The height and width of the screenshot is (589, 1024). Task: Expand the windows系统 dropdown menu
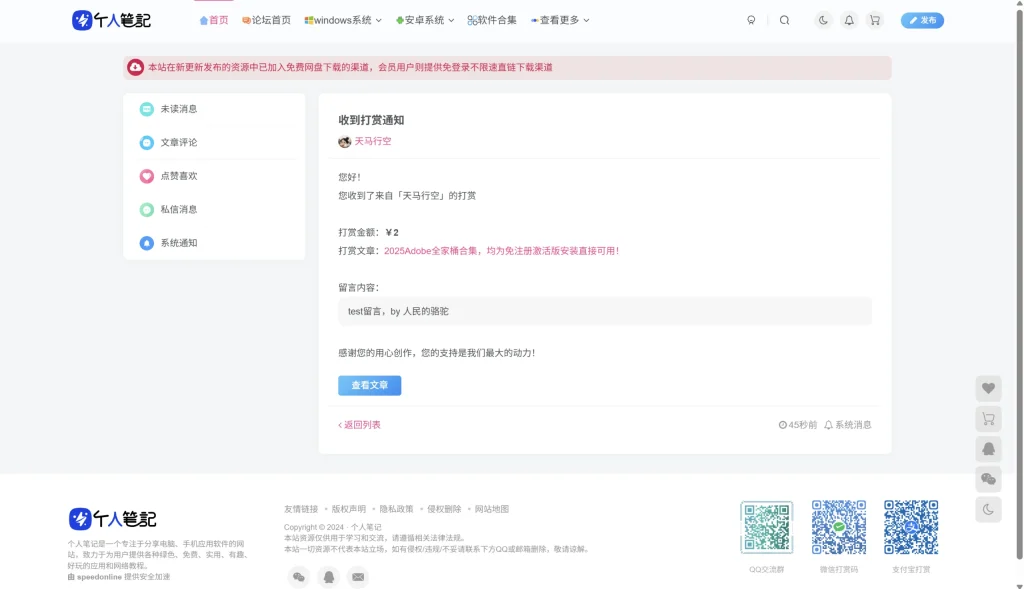click(x=342, y=19)
